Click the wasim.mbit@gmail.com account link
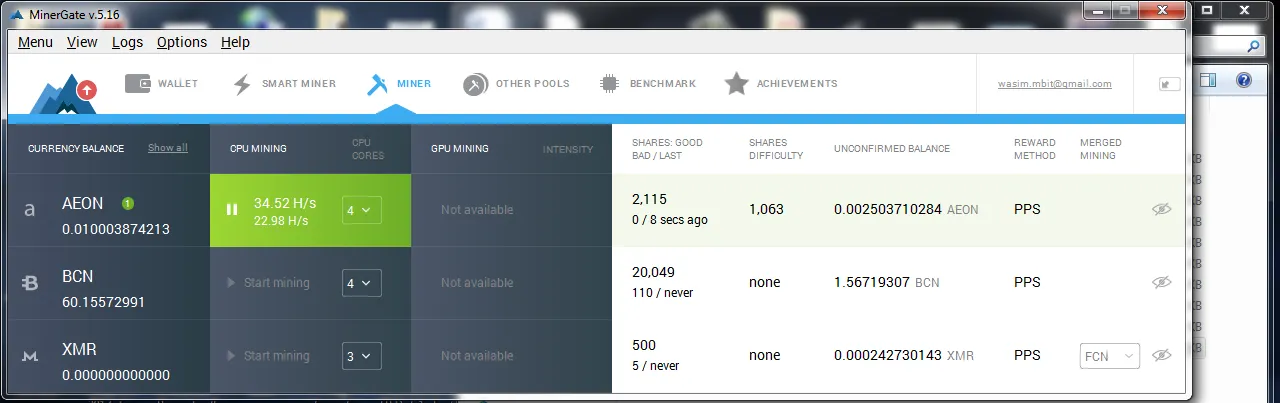1280x403 pixels. (x=1055, y=84)
